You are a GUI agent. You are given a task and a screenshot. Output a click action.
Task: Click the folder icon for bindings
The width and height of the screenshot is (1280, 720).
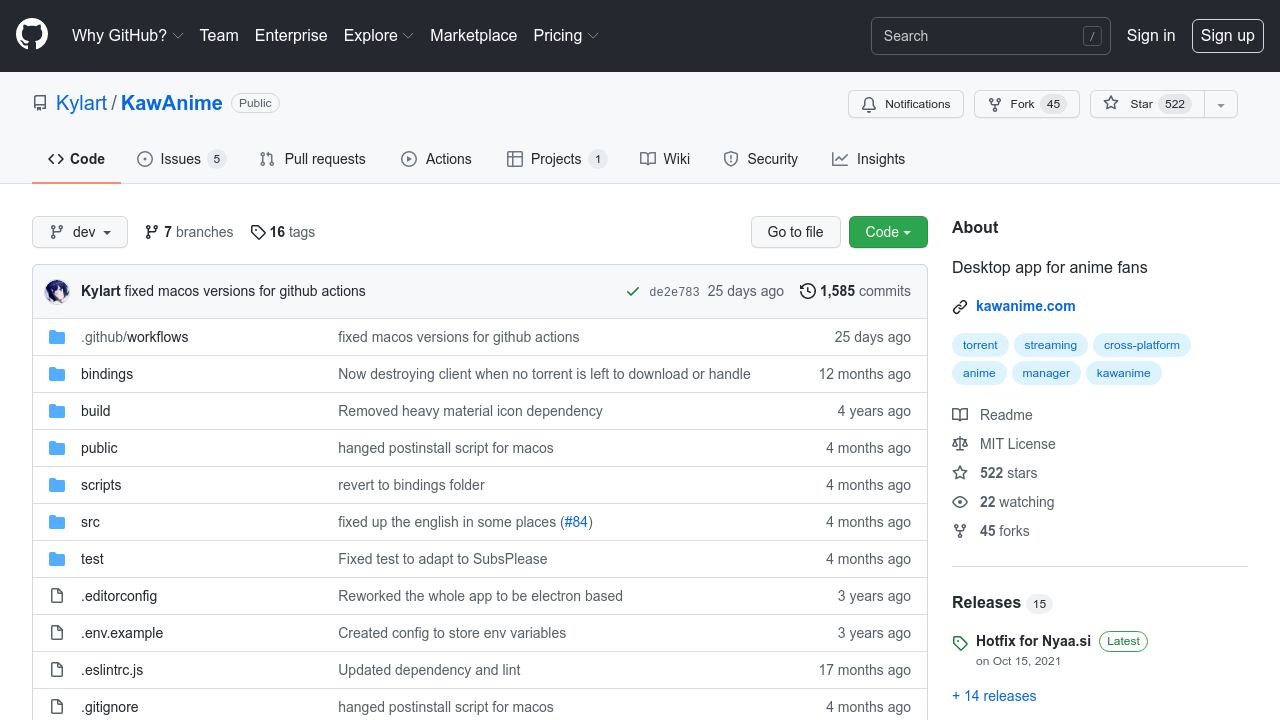pos(57,374)
